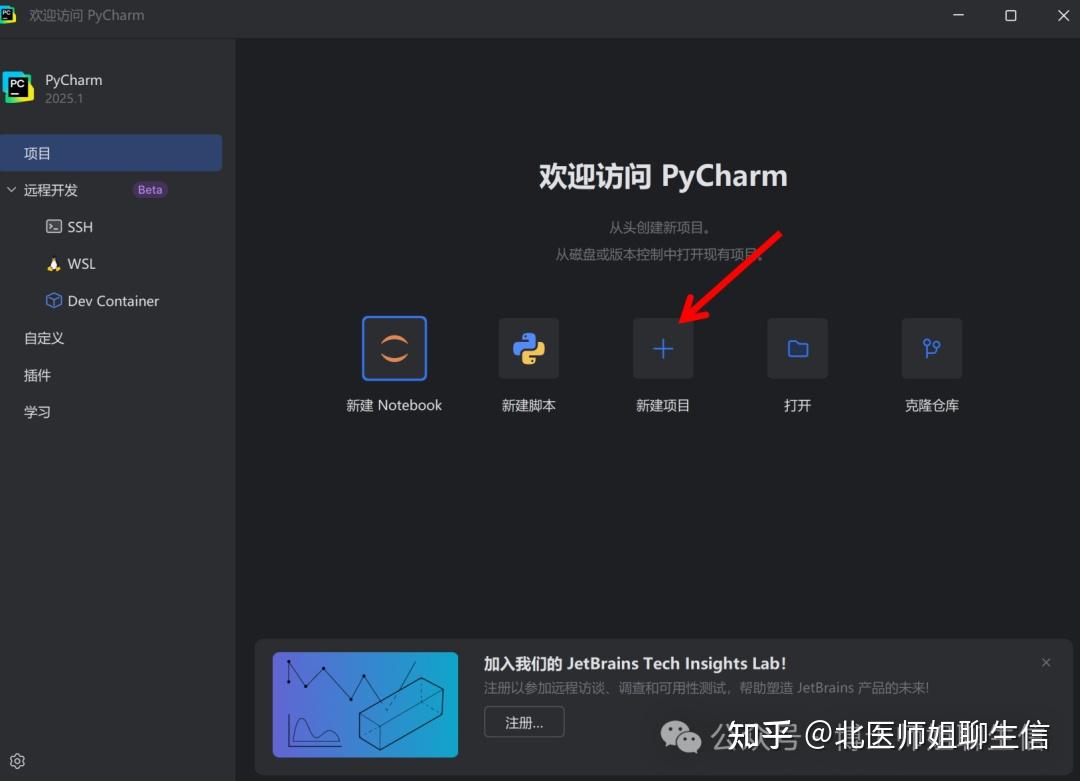Screen dimensions: 1080x781
Task: Go to the 插件 section
Action: pos(37,375)
